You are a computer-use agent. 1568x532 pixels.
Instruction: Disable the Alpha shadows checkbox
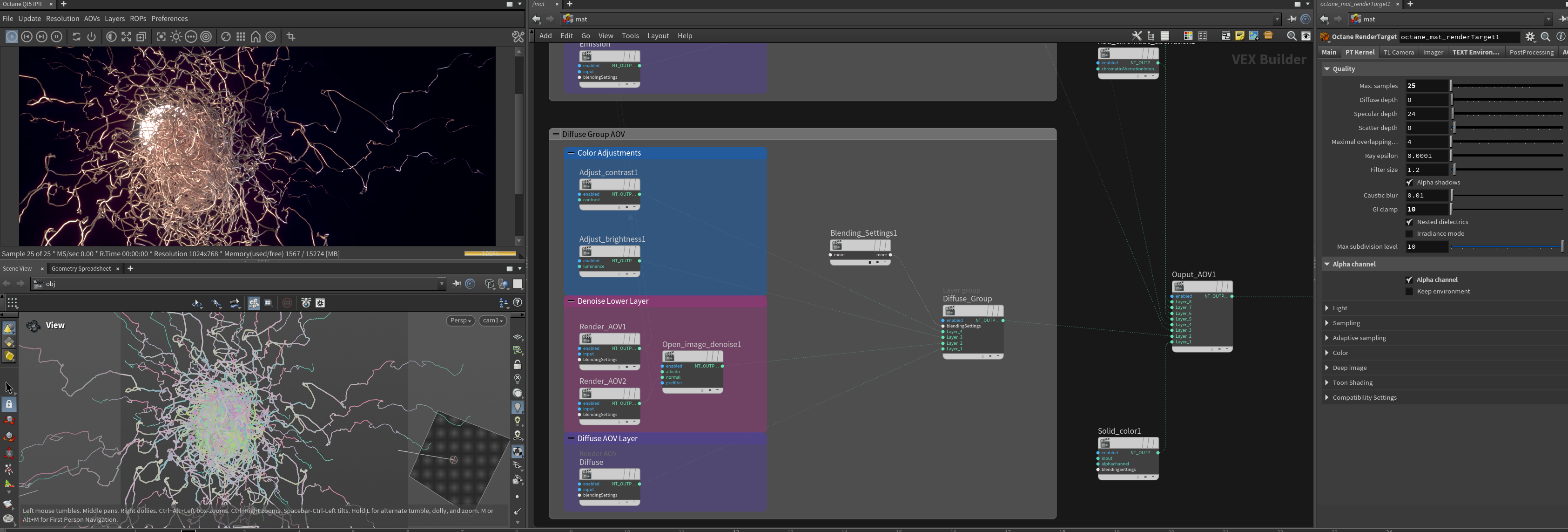point(1409,182)
